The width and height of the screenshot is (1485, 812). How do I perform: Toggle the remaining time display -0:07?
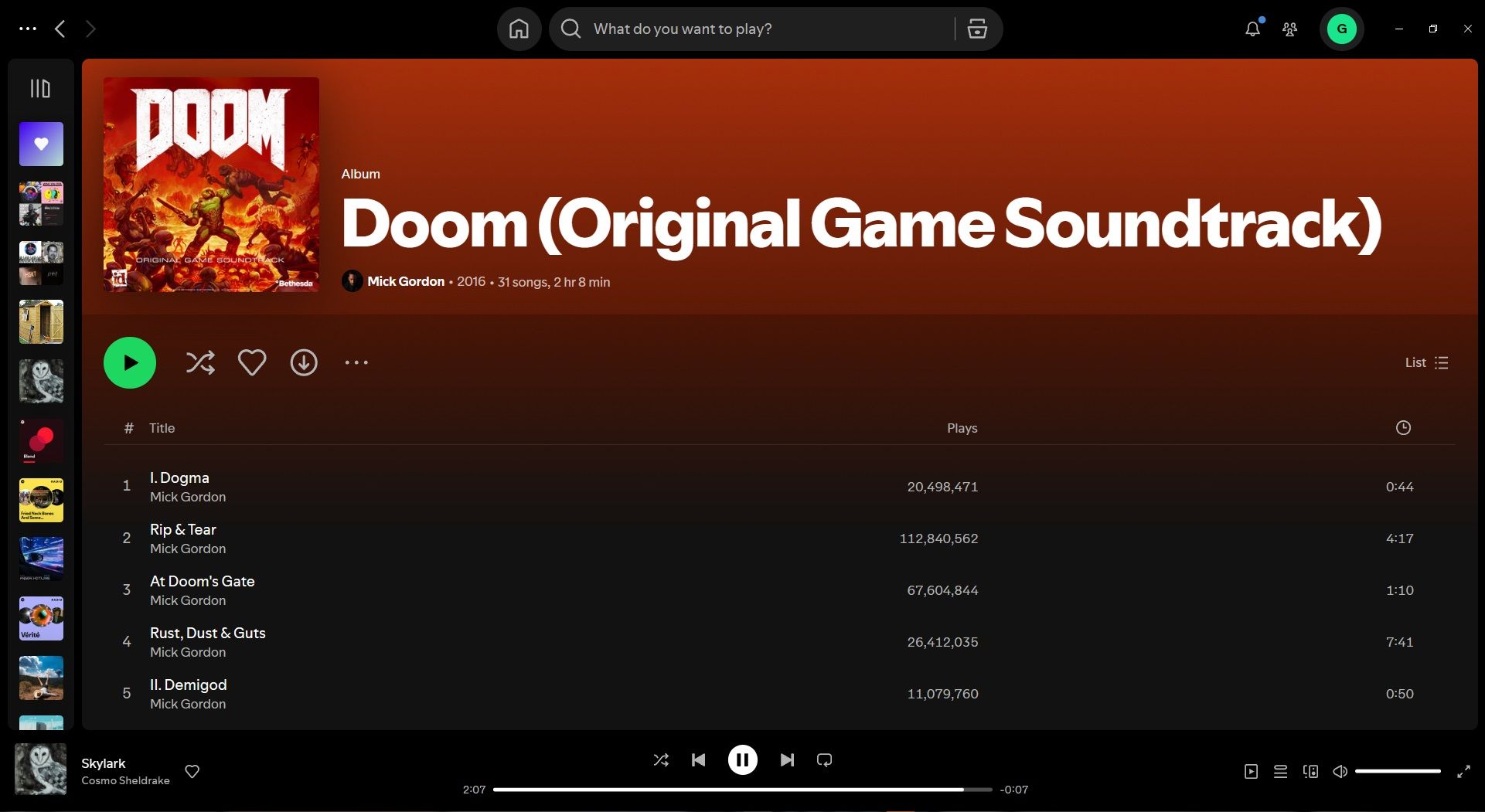click(1014, 790)
